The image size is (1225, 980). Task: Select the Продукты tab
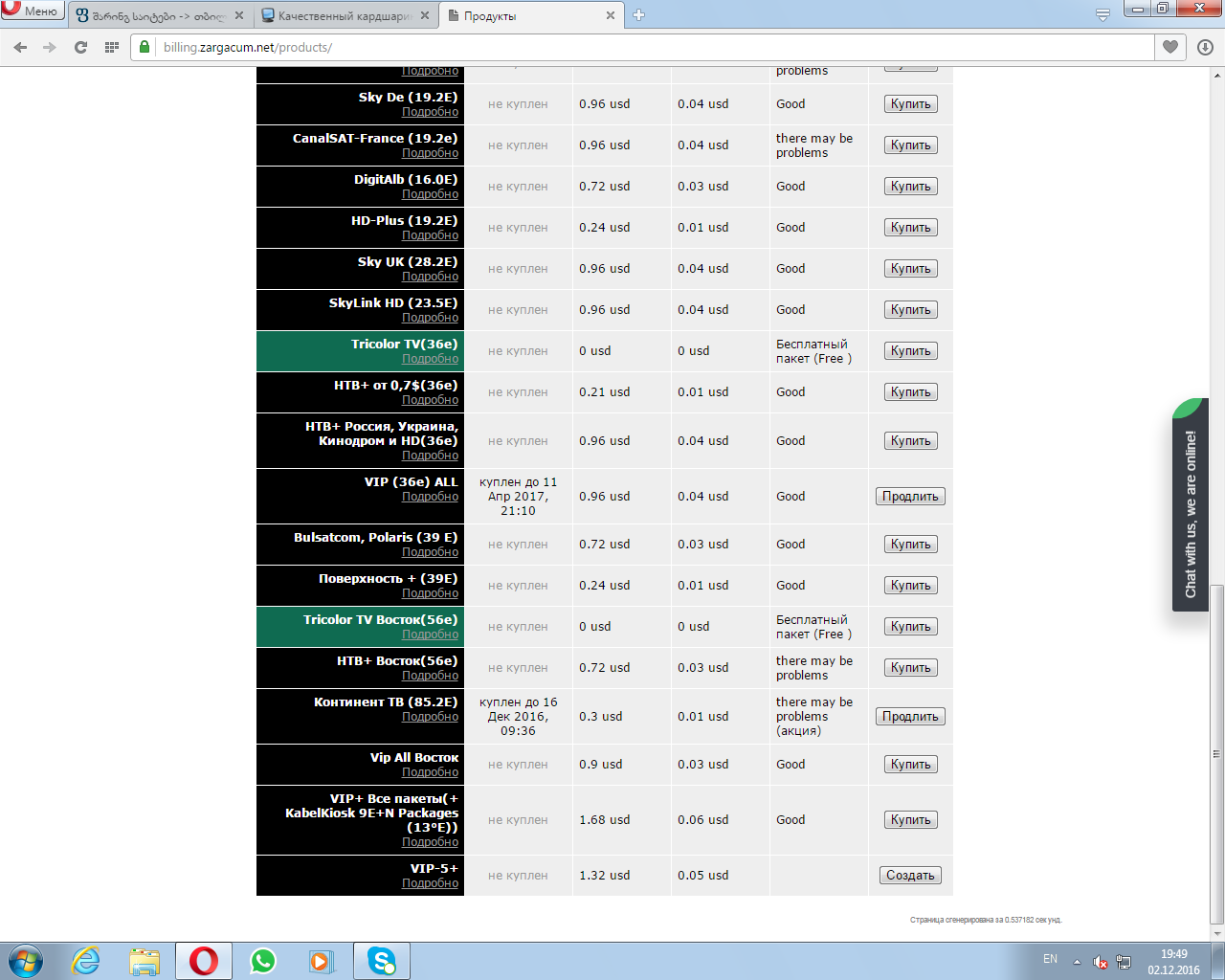click(x=531, y=15)
